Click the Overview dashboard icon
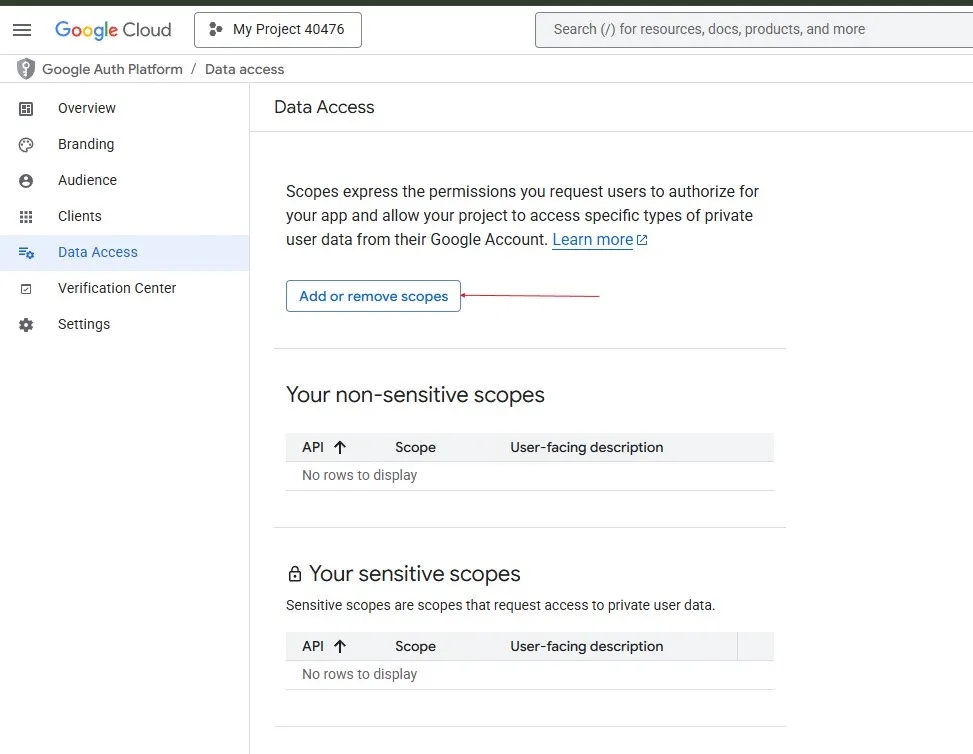The image size is (973, 754). tap(26, 108)
